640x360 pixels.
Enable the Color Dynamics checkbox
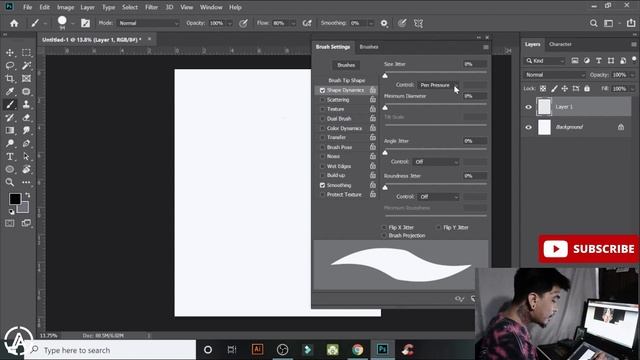point(322,128)
